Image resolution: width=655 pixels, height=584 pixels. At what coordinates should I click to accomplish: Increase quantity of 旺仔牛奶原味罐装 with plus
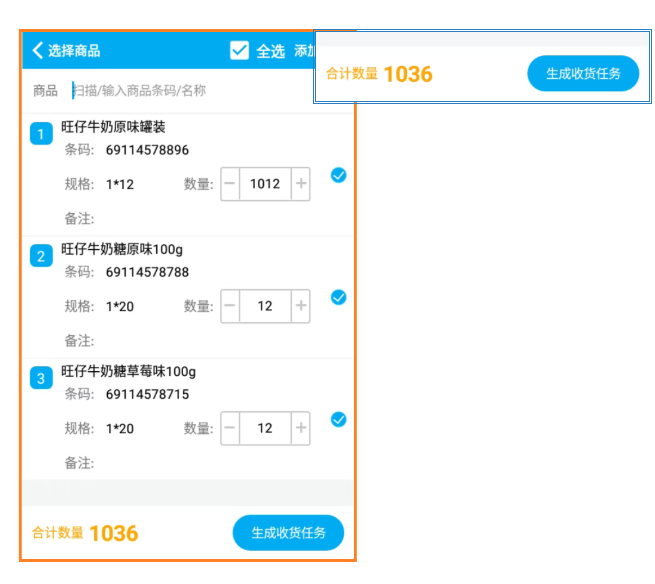pos(300,184)
